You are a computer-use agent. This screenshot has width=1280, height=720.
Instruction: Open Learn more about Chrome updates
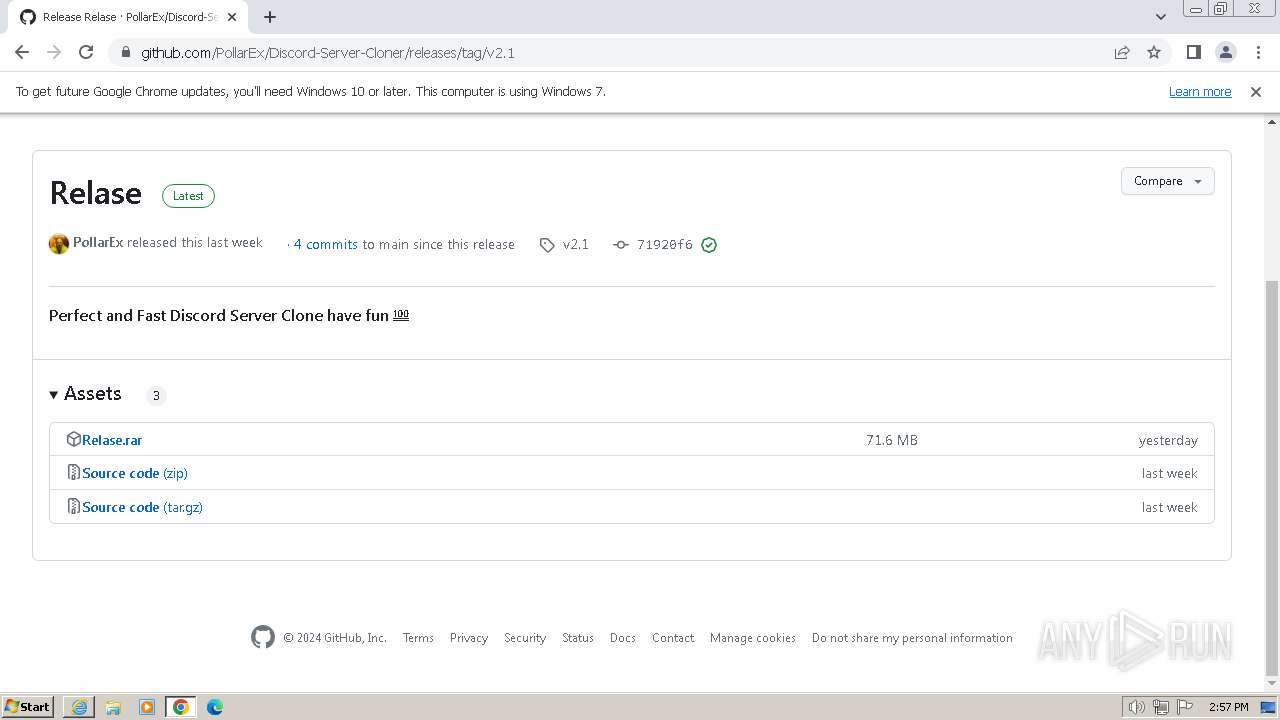click(1200, 91)
